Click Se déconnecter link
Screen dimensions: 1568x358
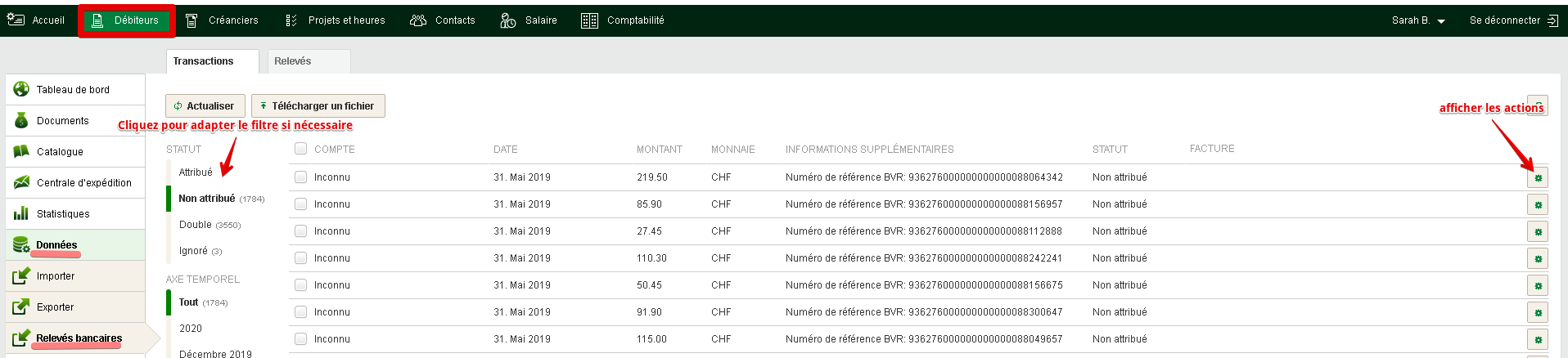1504,20
